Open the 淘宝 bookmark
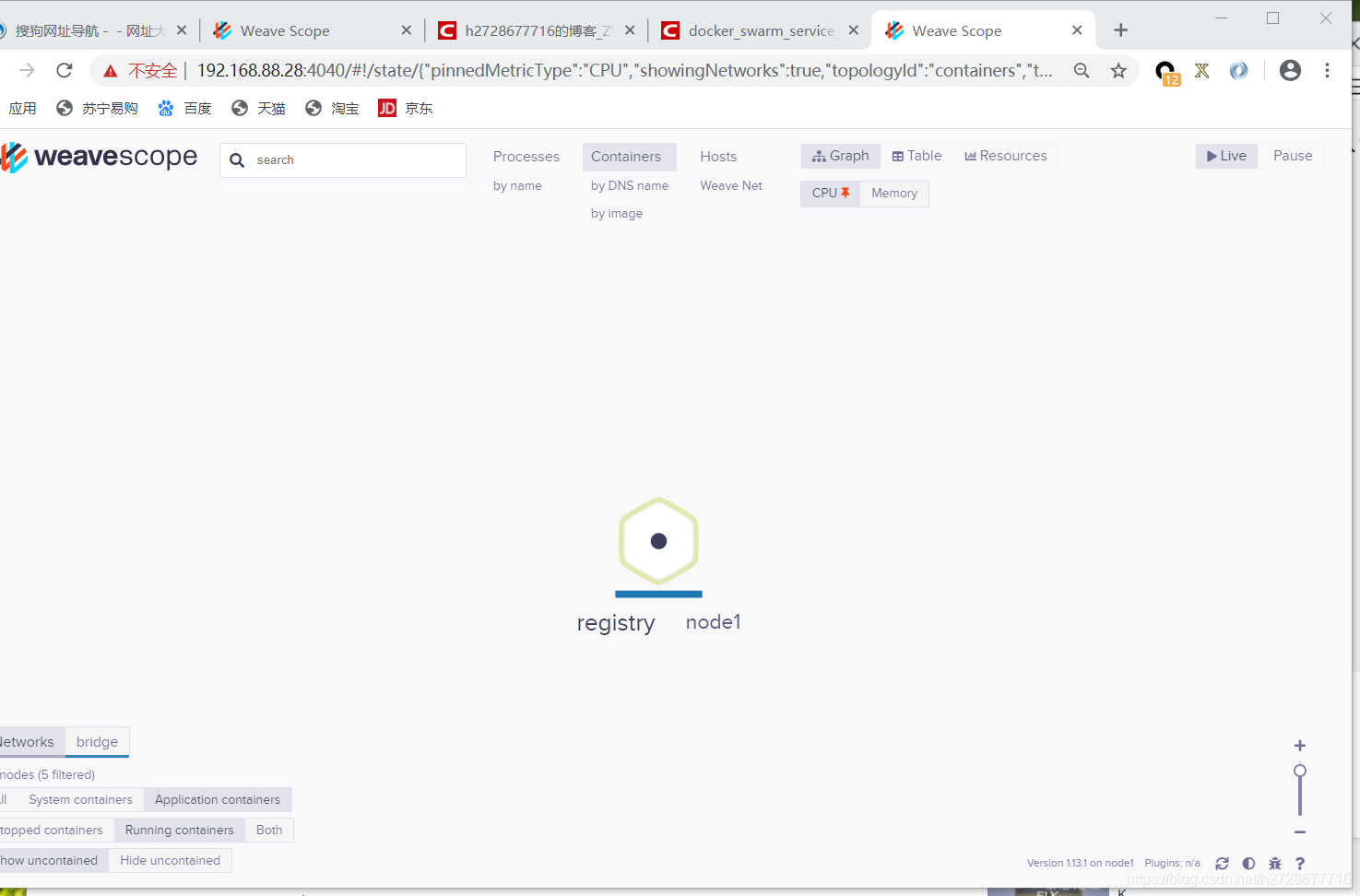The width and height of the screenshot is (1360, 896). point(332,108)
